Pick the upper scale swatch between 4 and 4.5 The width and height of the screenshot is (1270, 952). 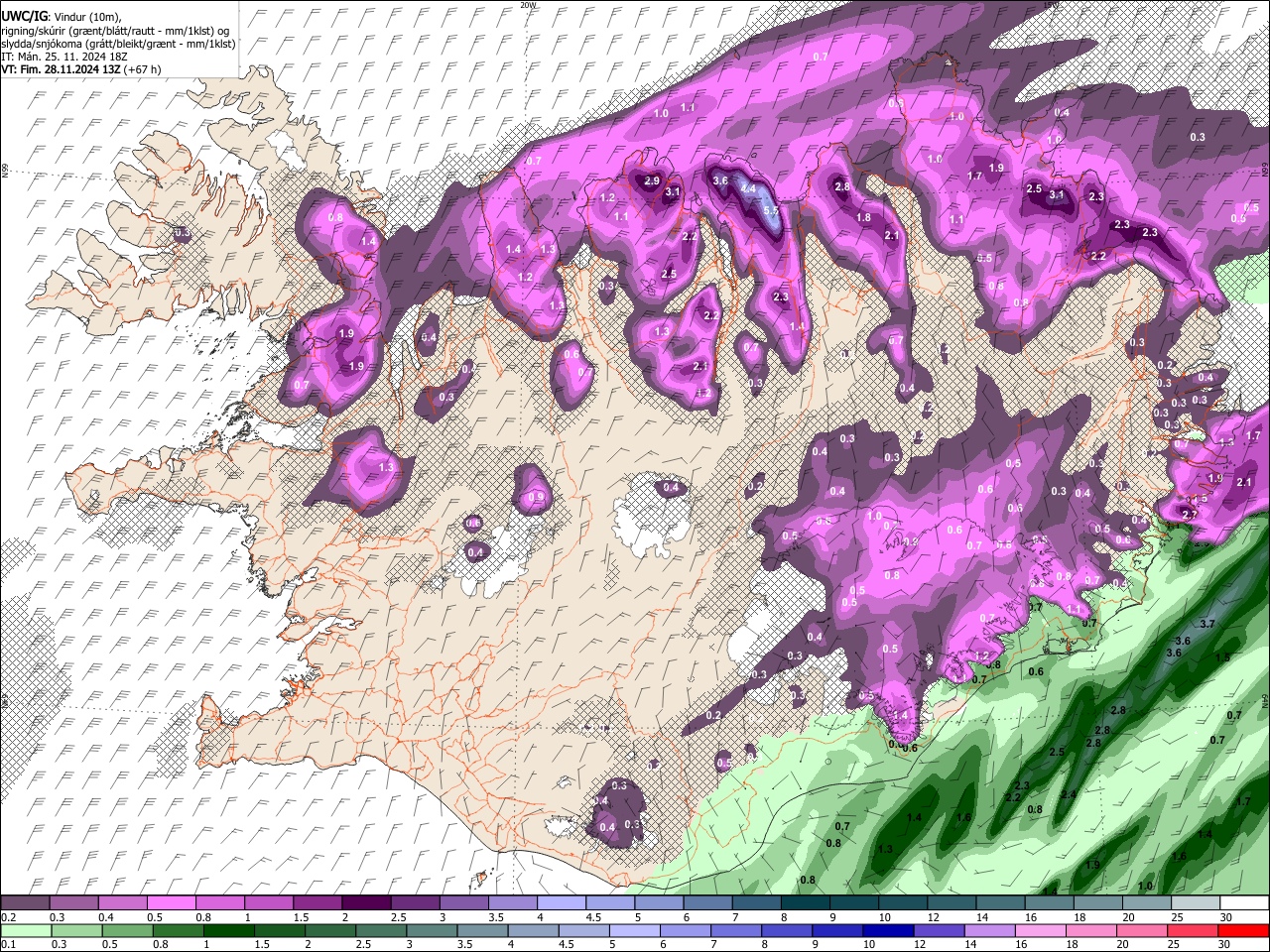[562, 903]
